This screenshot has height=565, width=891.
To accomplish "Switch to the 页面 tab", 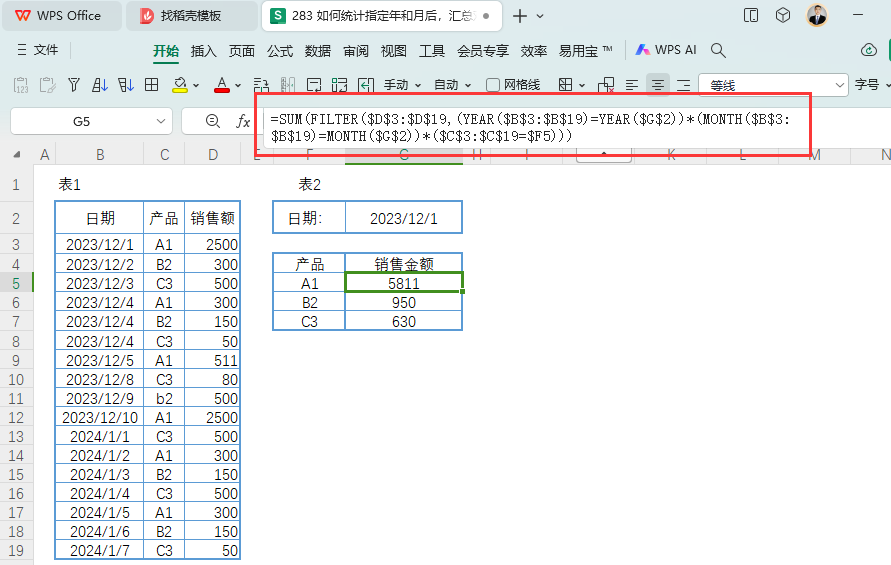I will [x=242, y=51].
